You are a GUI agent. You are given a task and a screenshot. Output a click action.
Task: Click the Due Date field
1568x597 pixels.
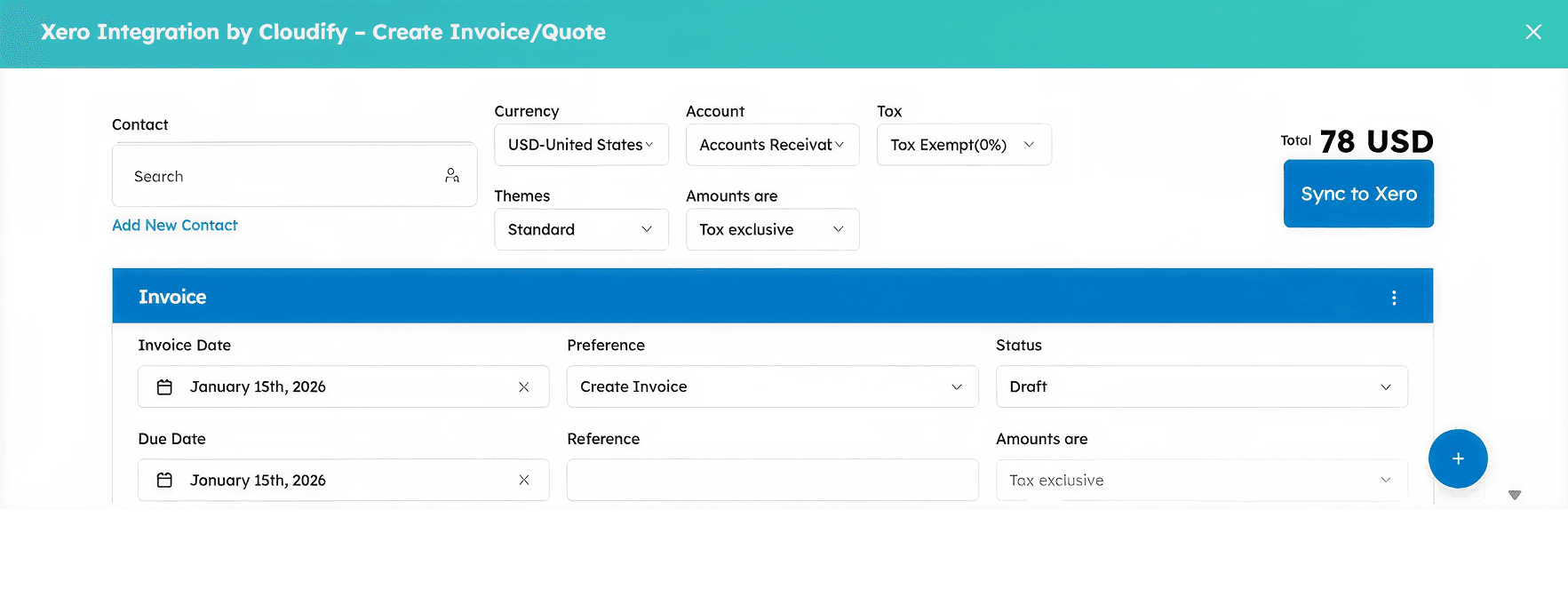[x=343, y=481]
